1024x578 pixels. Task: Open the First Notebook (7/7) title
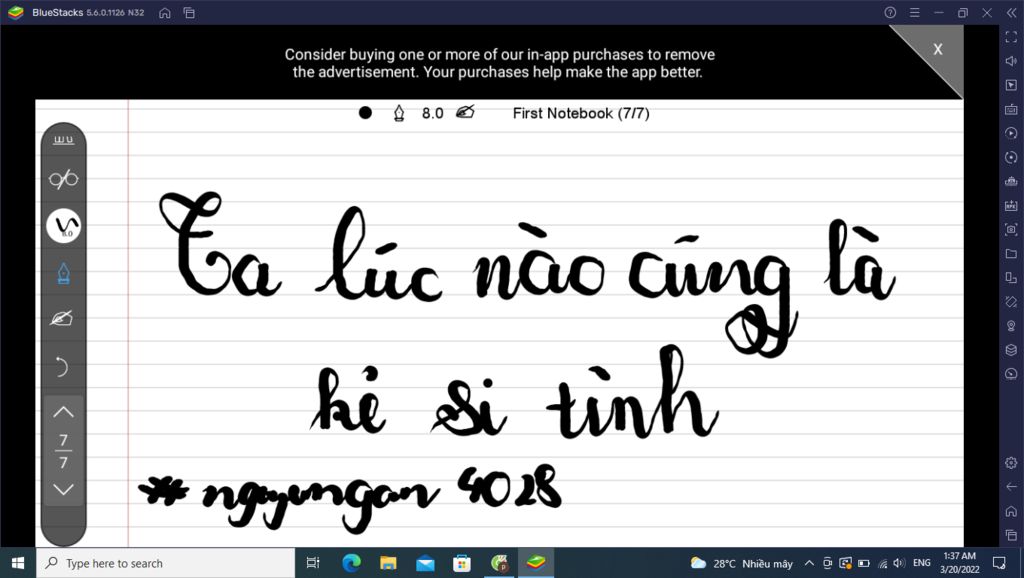tap(581, 114)
